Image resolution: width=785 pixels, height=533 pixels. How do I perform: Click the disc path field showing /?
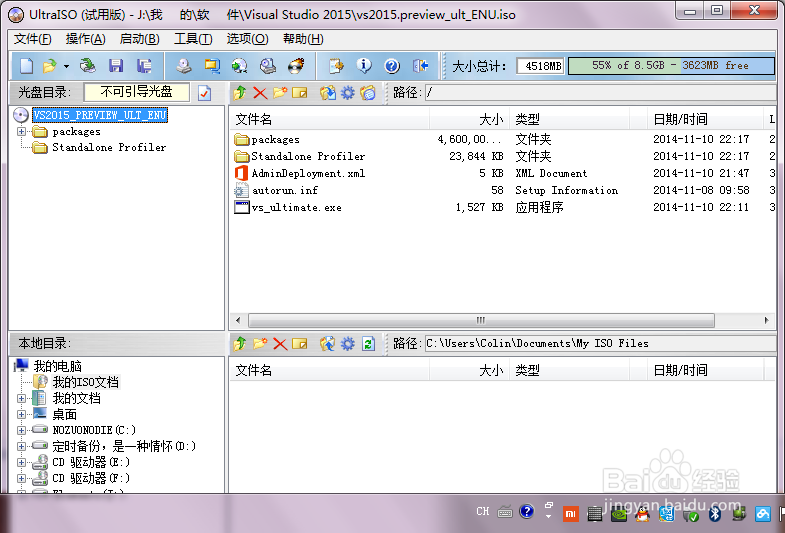tap(600, 93)
